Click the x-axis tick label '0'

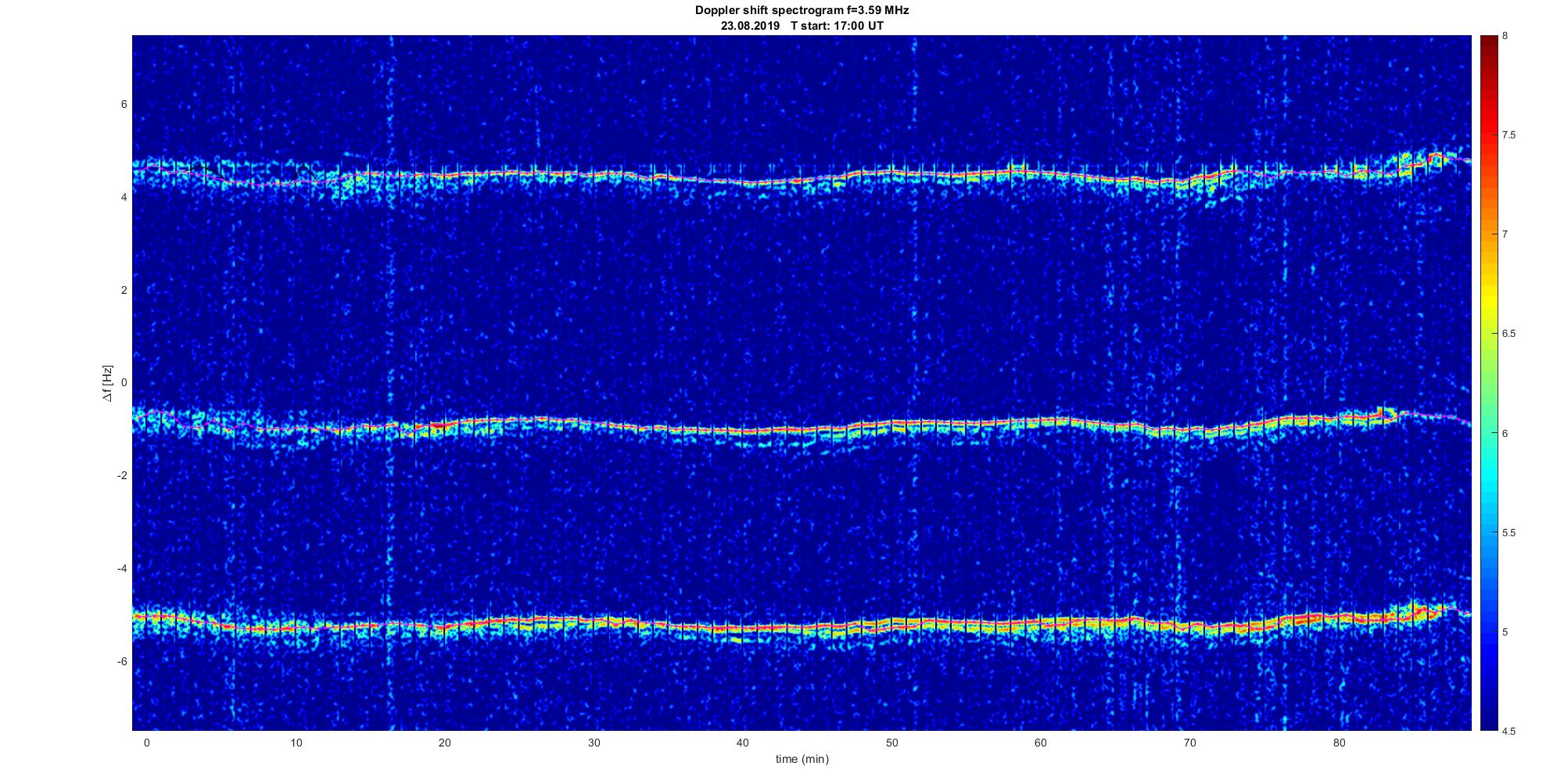point(146,743)
